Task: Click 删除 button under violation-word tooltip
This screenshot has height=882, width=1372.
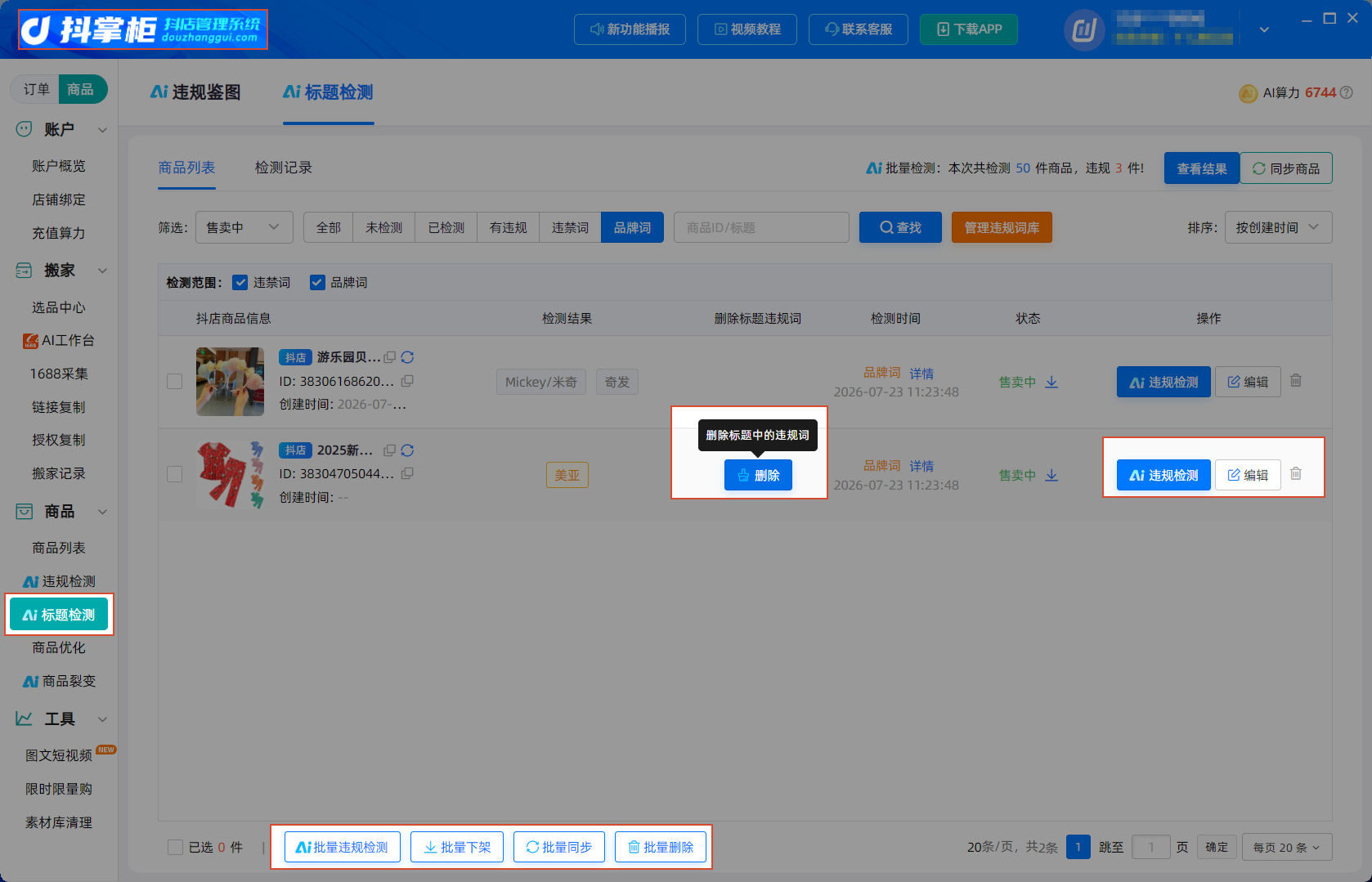Action: point(758,475)
